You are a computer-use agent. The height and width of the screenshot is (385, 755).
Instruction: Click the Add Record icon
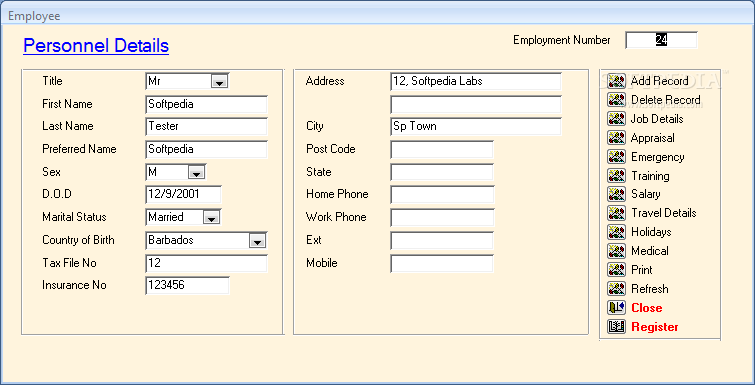click(616, 81)
